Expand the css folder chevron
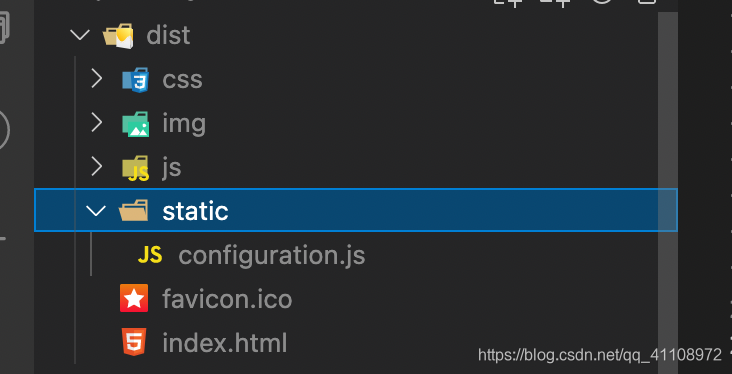 97,79
